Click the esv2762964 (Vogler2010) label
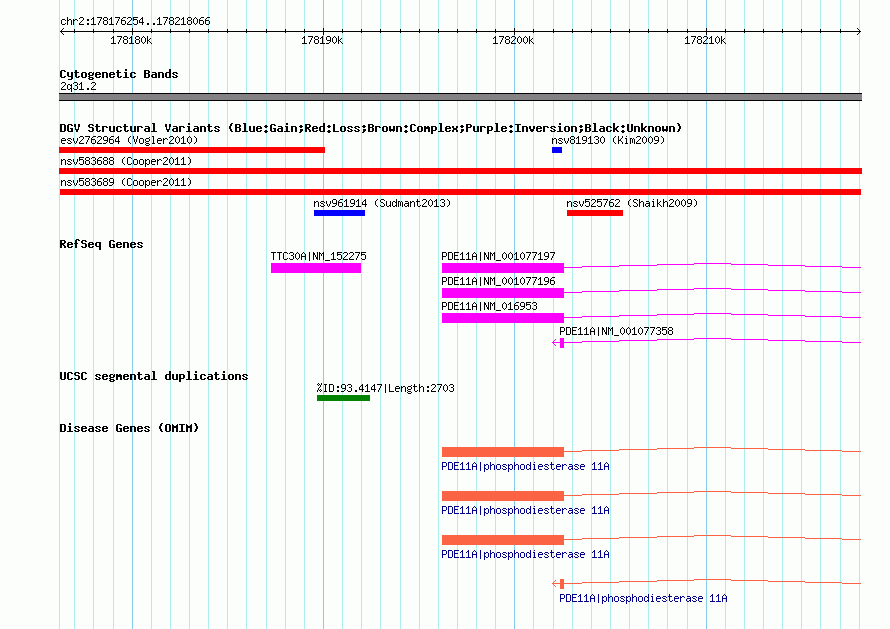The height and width of the screenshot is (629, 890). click(x=129, y=140)
